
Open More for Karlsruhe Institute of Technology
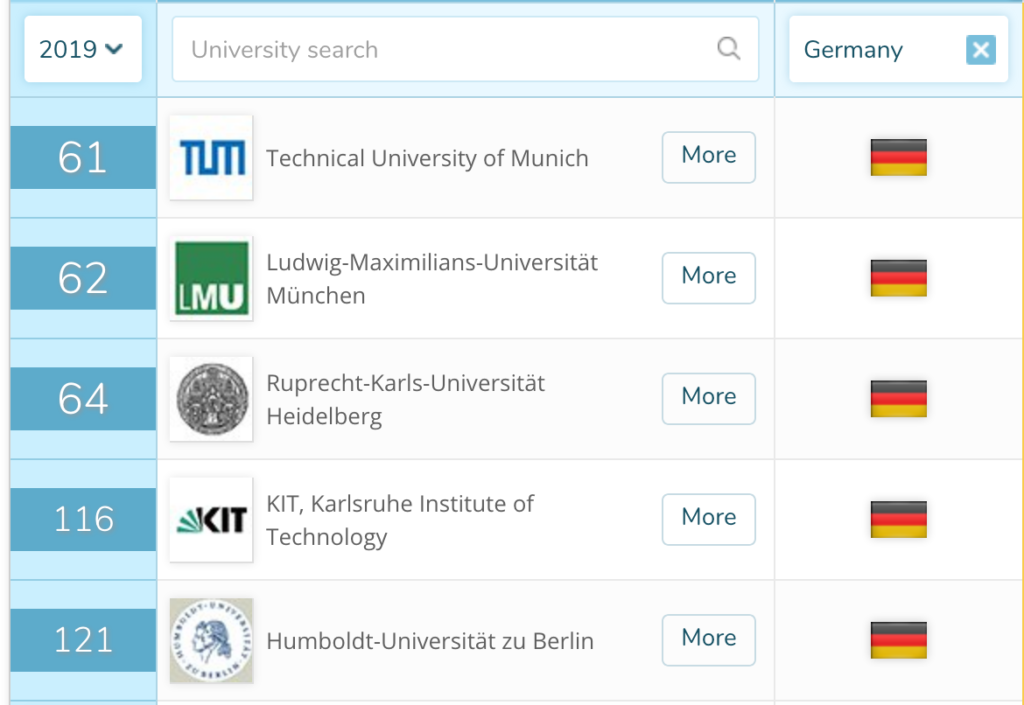coord(709,520)
